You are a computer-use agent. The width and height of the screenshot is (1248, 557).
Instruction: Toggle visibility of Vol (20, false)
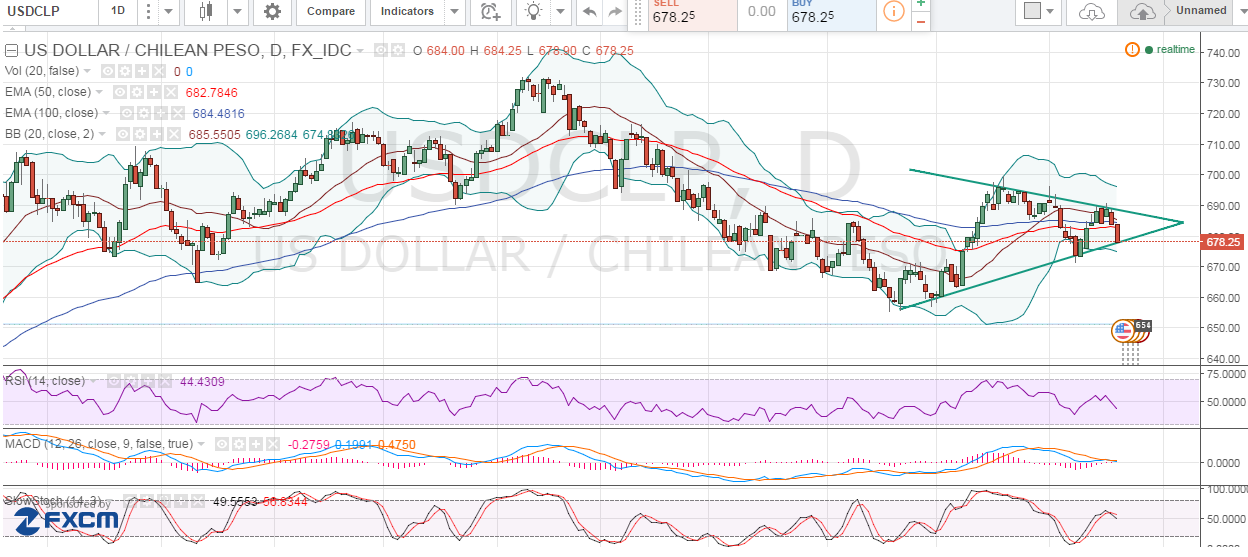pos(108,71)
